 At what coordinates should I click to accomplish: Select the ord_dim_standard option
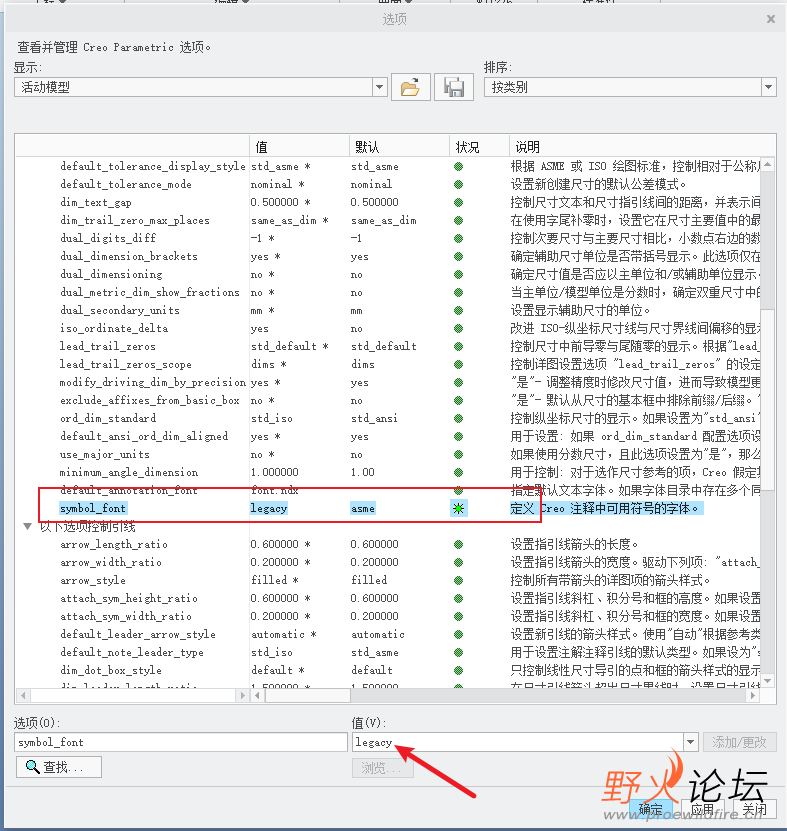[108, 419]
